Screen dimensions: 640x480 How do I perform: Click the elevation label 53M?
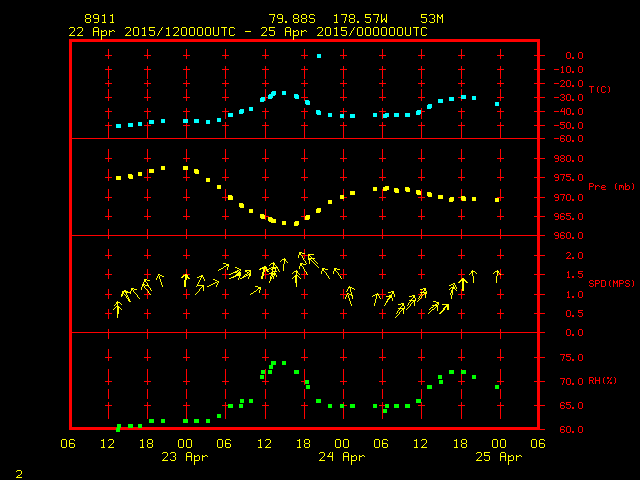tap(432, 19)
